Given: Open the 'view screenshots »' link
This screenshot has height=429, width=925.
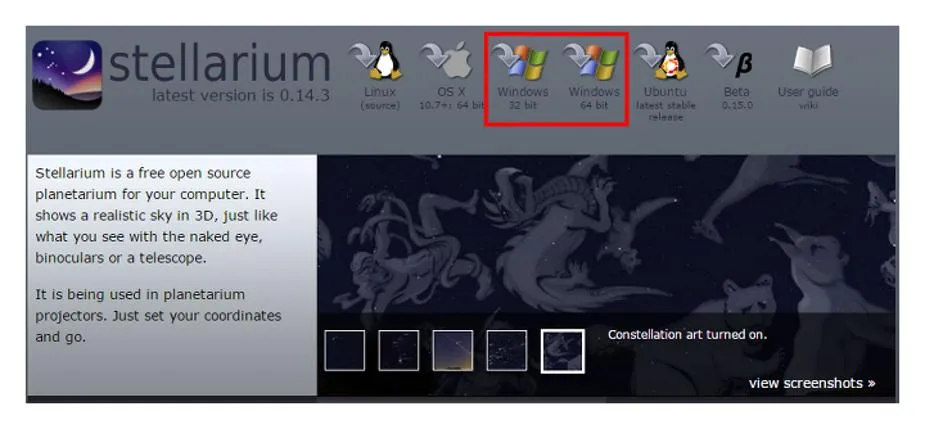Looking at the screenshot, I should pos(812,383).
